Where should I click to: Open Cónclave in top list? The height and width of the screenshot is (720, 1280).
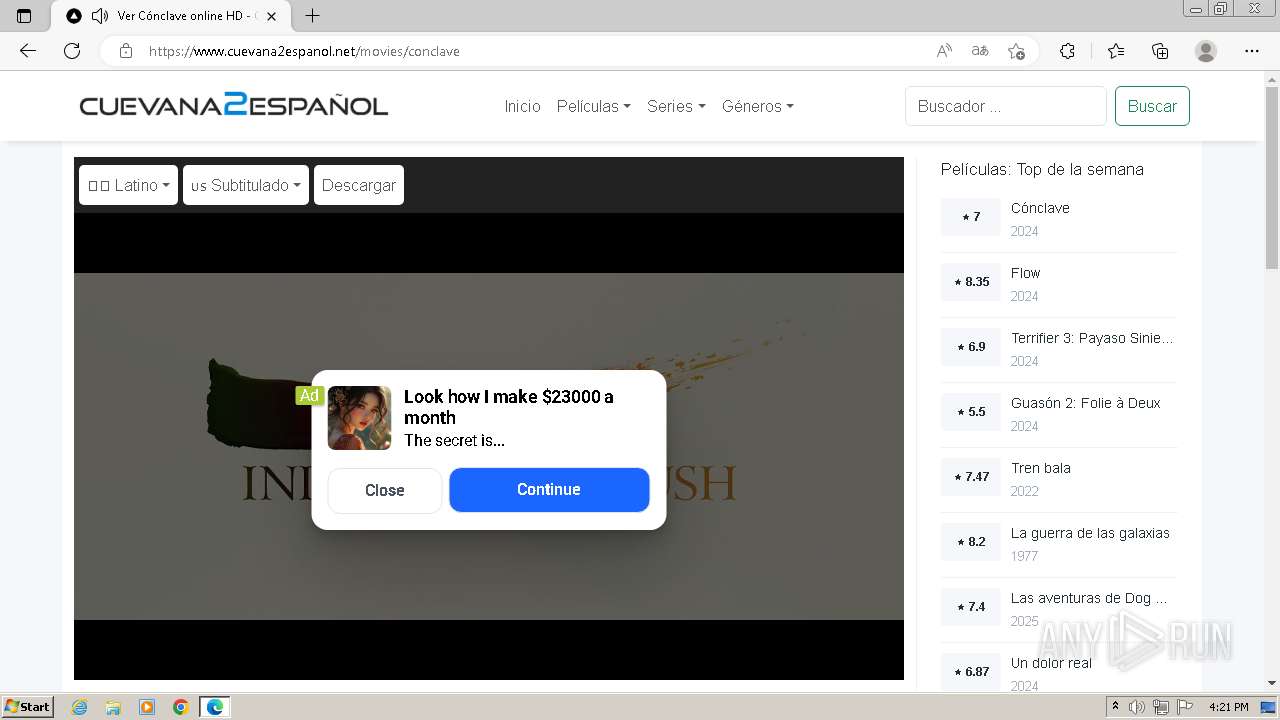(1040, 208)
